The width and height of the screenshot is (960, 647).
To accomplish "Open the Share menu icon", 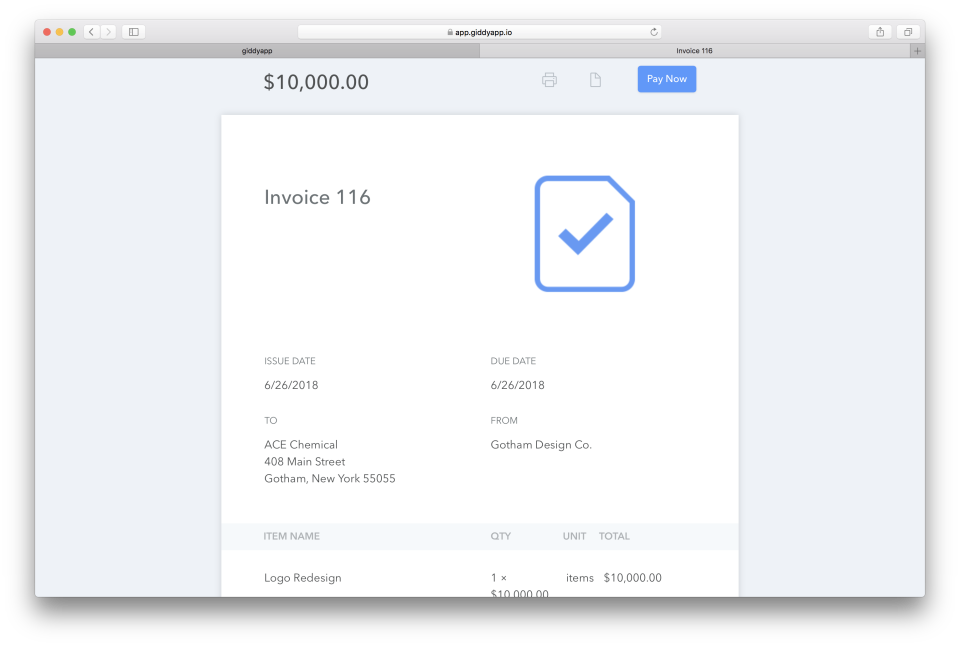I will (x=880, y=32).
